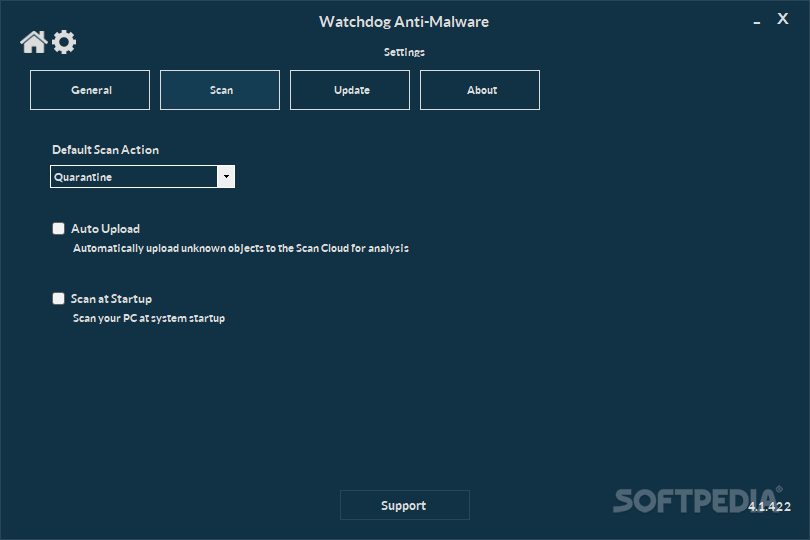The image size is (810, 540).
Task: Minimize the Watchdog Anti-Malware window
Action: point(757,22)
